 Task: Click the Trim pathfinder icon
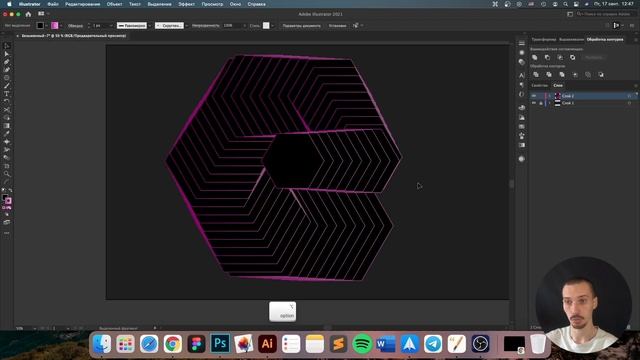coord(549,75)
